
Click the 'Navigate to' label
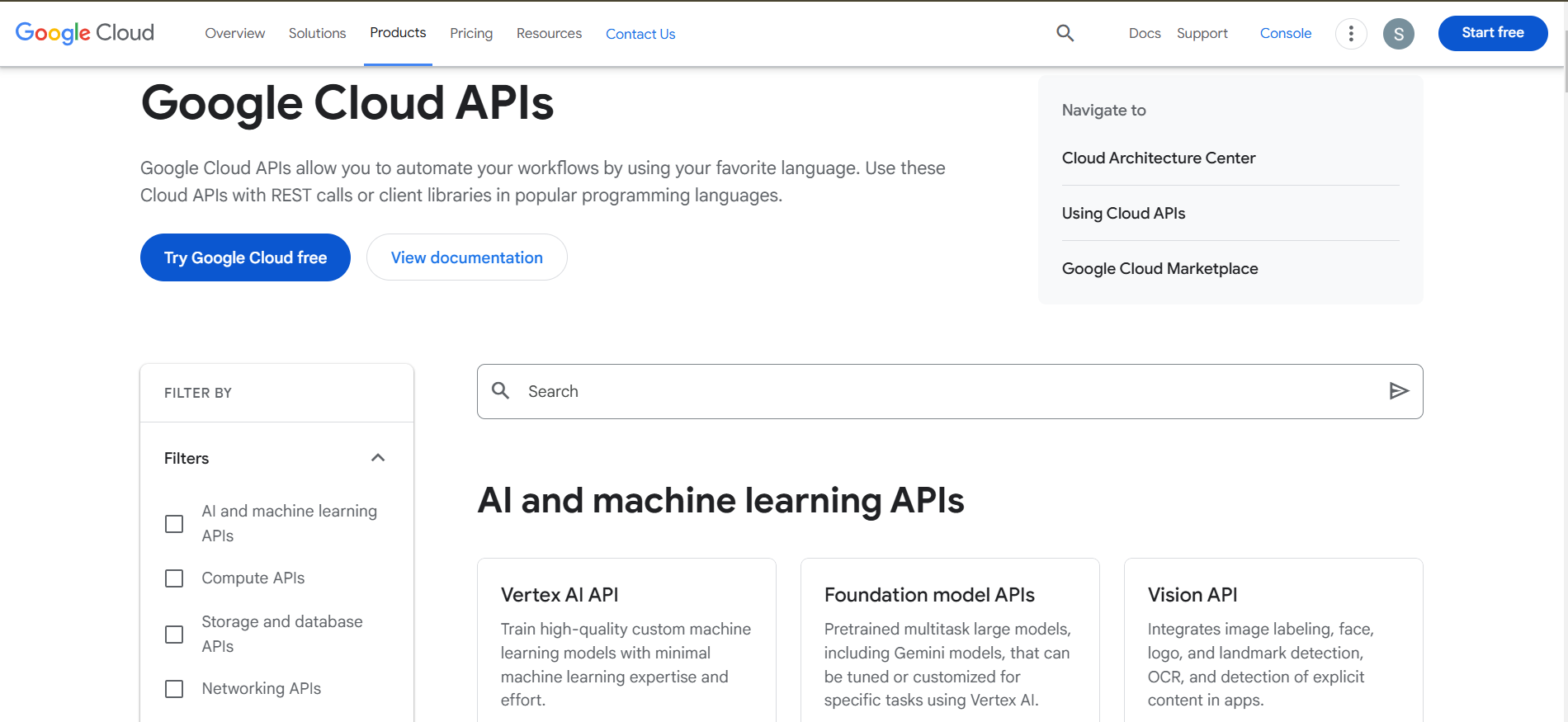[x=1103, y=110]
